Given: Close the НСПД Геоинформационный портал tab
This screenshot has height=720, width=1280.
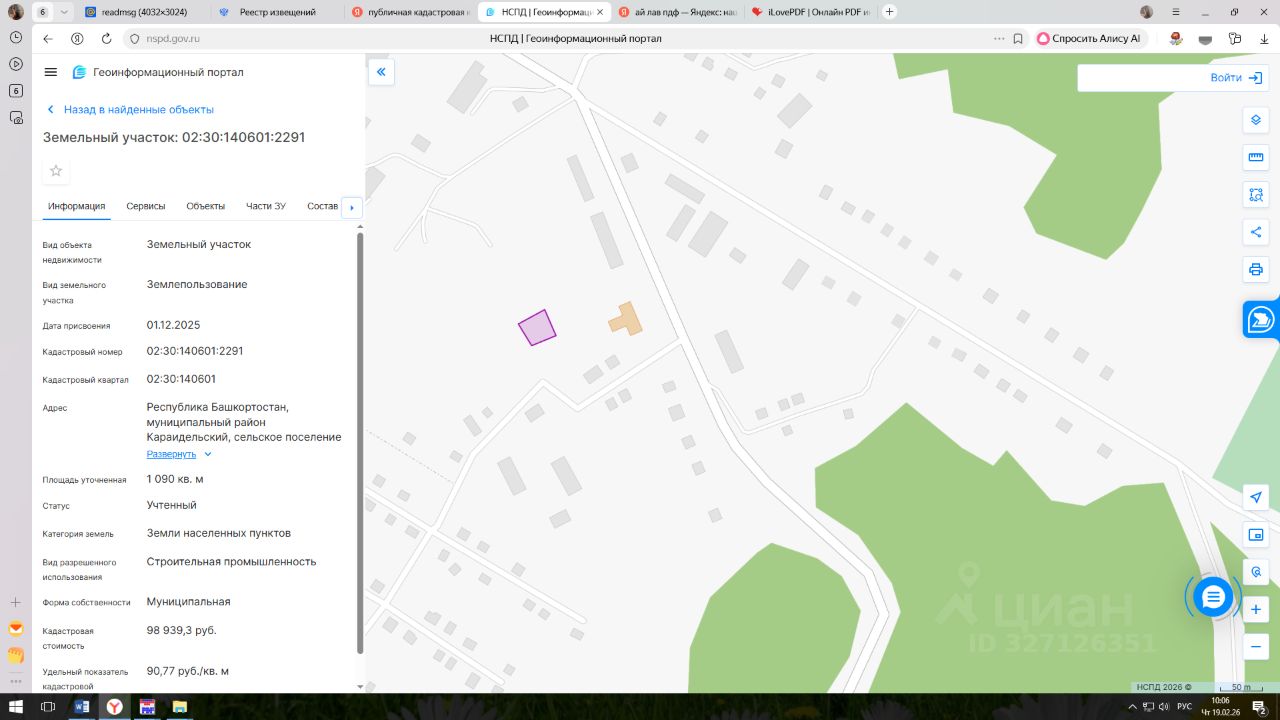Looking at the screenshot, I should [600, 12].
